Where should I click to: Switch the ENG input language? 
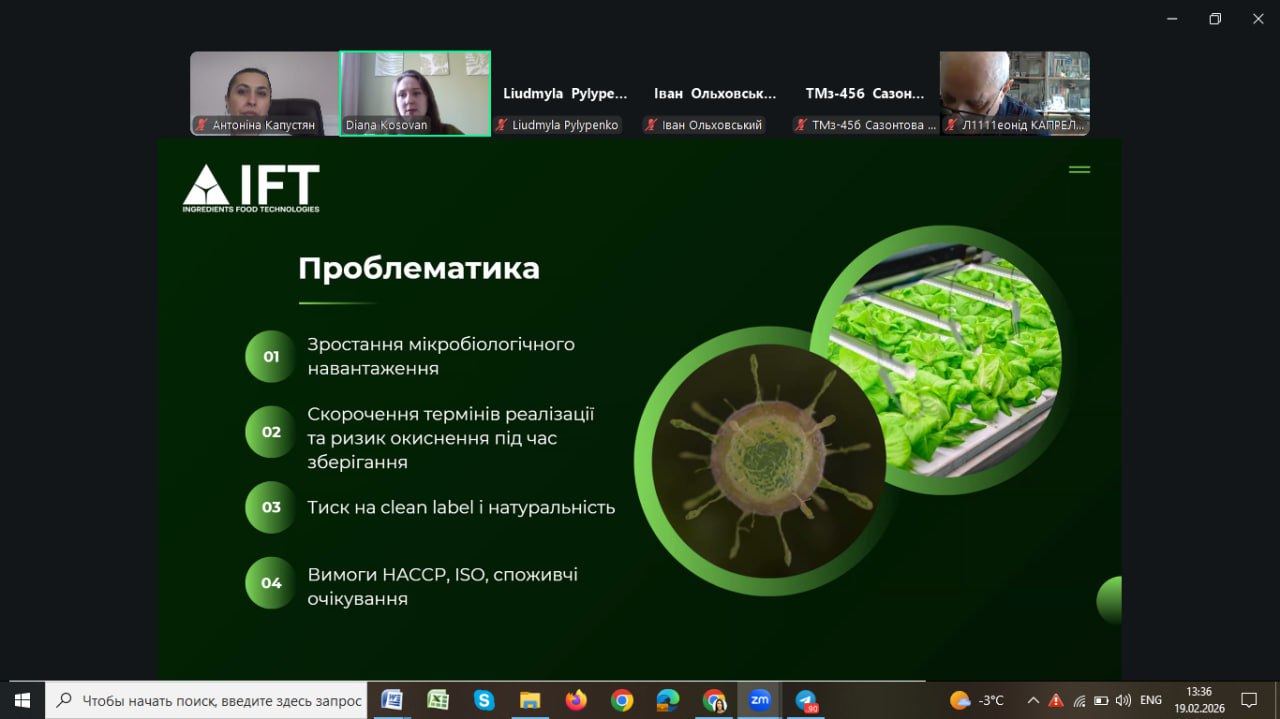pyautogui.click(x=1151, y=700)
